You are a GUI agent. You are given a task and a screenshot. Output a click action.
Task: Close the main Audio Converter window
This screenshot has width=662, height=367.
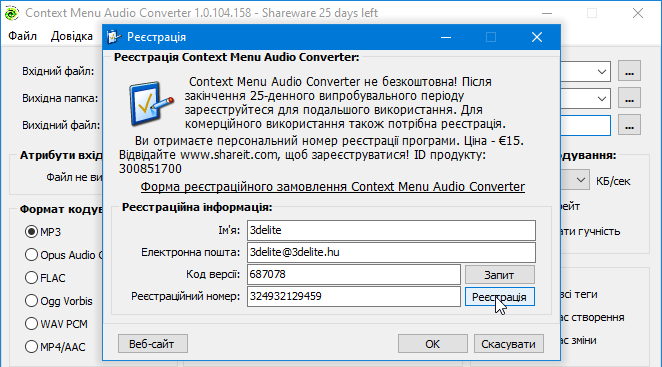pyautogui.click(x=638, y=13)
